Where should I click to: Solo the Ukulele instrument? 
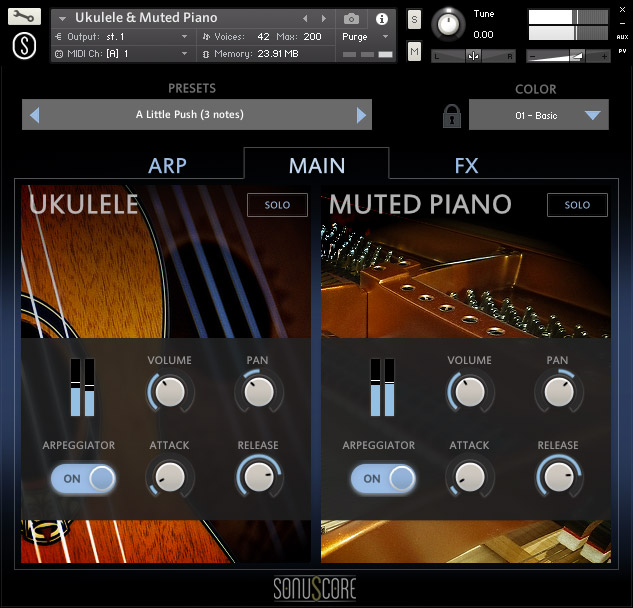pyautogui.click(x=277, y=205)
